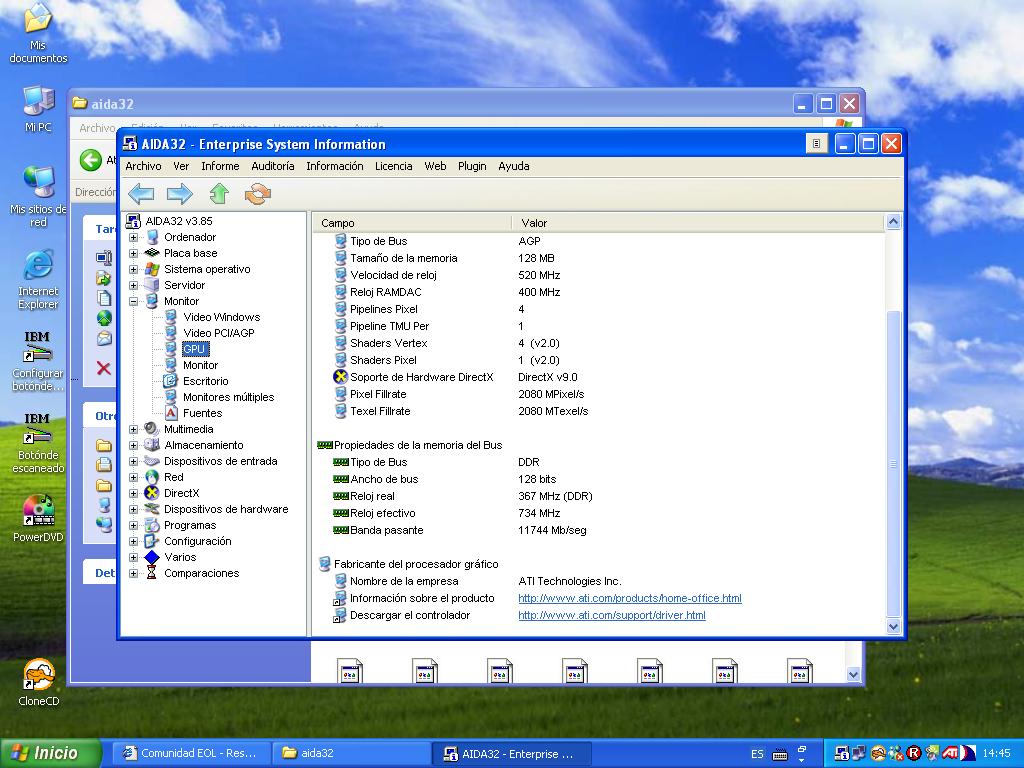Open the Licencia menu

coord(393,166)
